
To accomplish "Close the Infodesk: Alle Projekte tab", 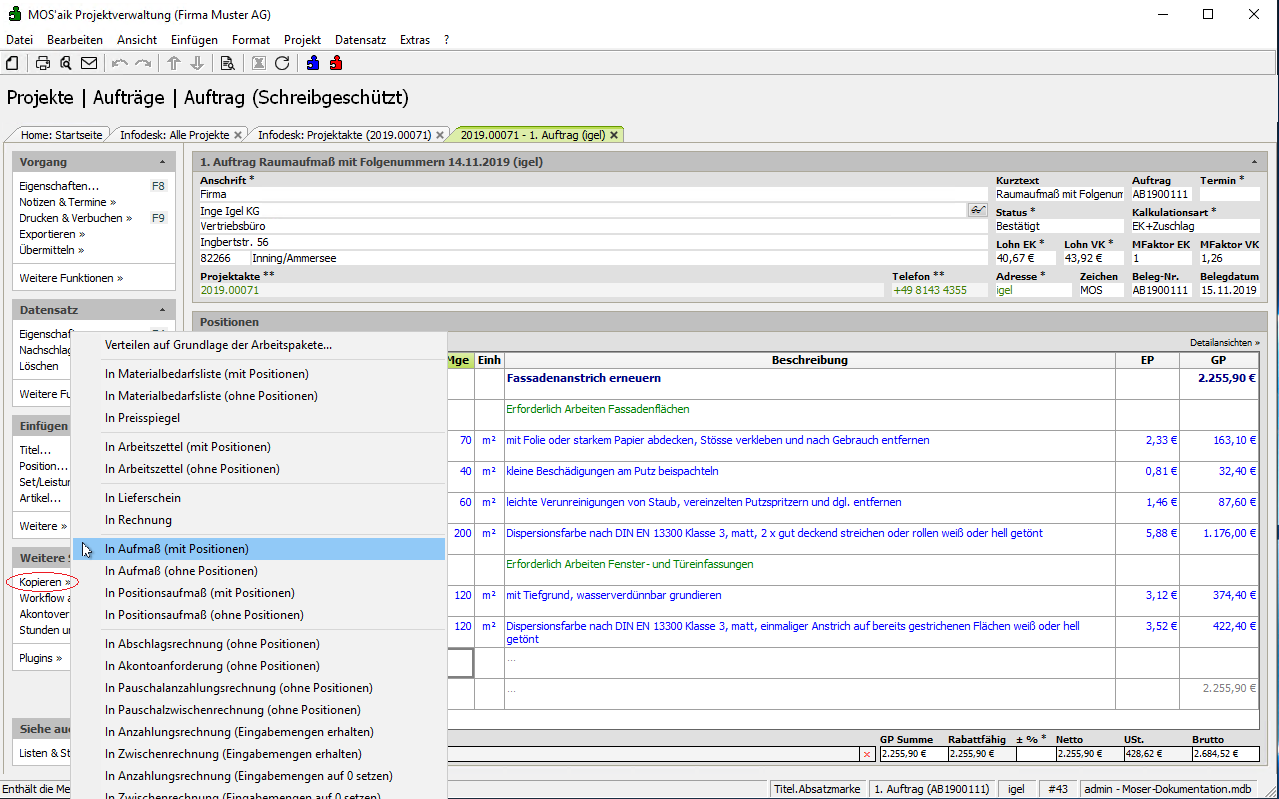I will [238, 135].
